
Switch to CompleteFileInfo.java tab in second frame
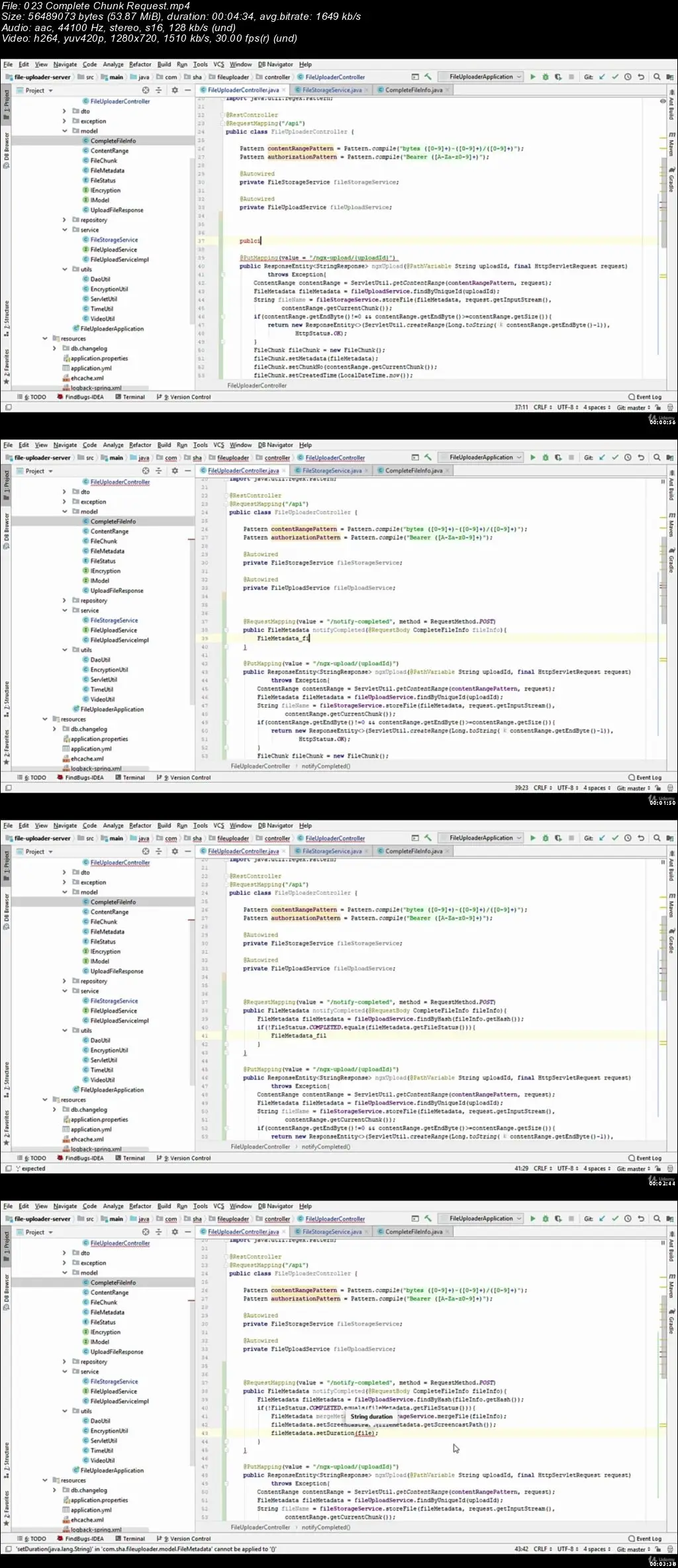(x=413, y=471)
